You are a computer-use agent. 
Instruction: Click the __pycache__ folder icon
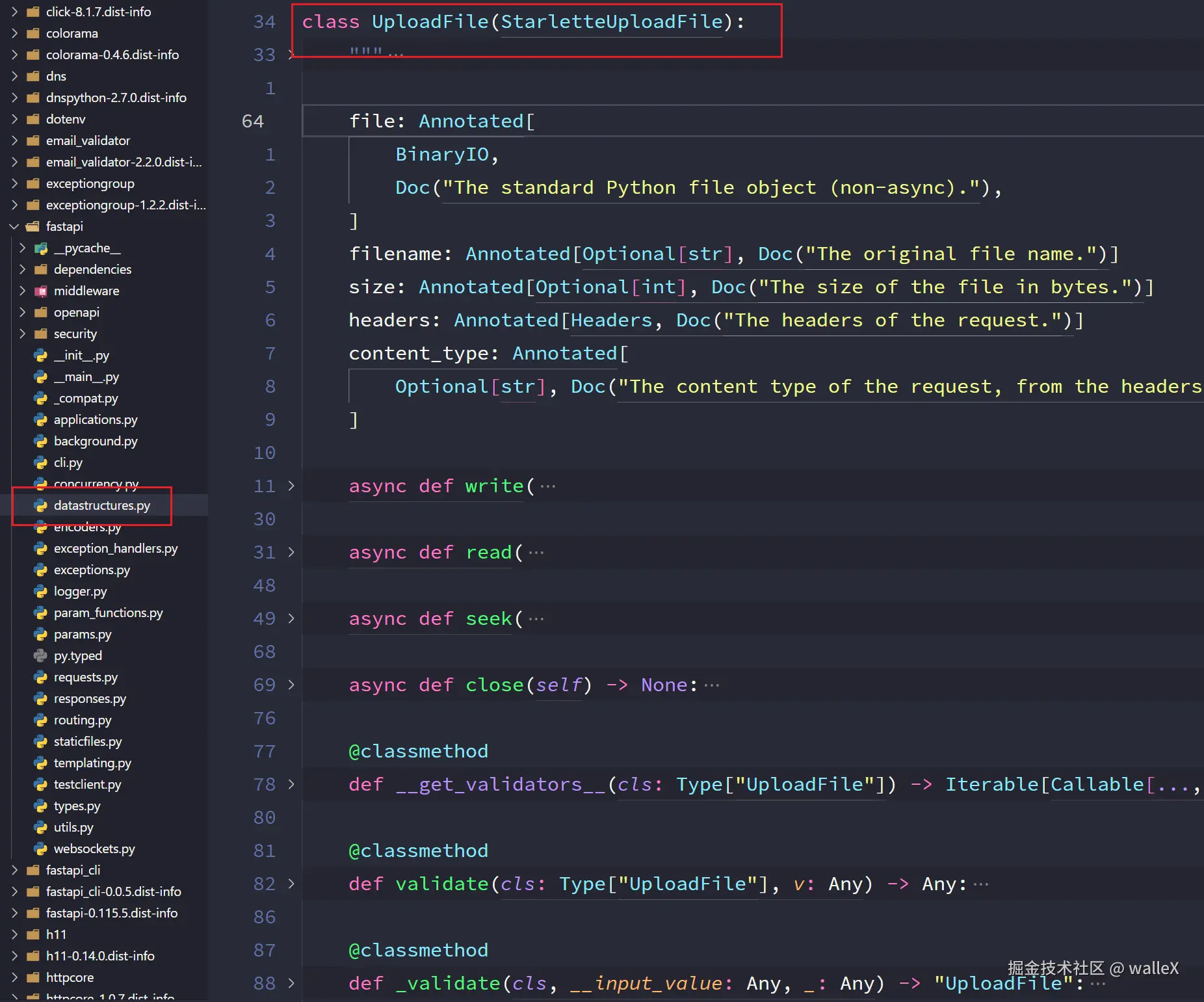(x=41, y=248)
